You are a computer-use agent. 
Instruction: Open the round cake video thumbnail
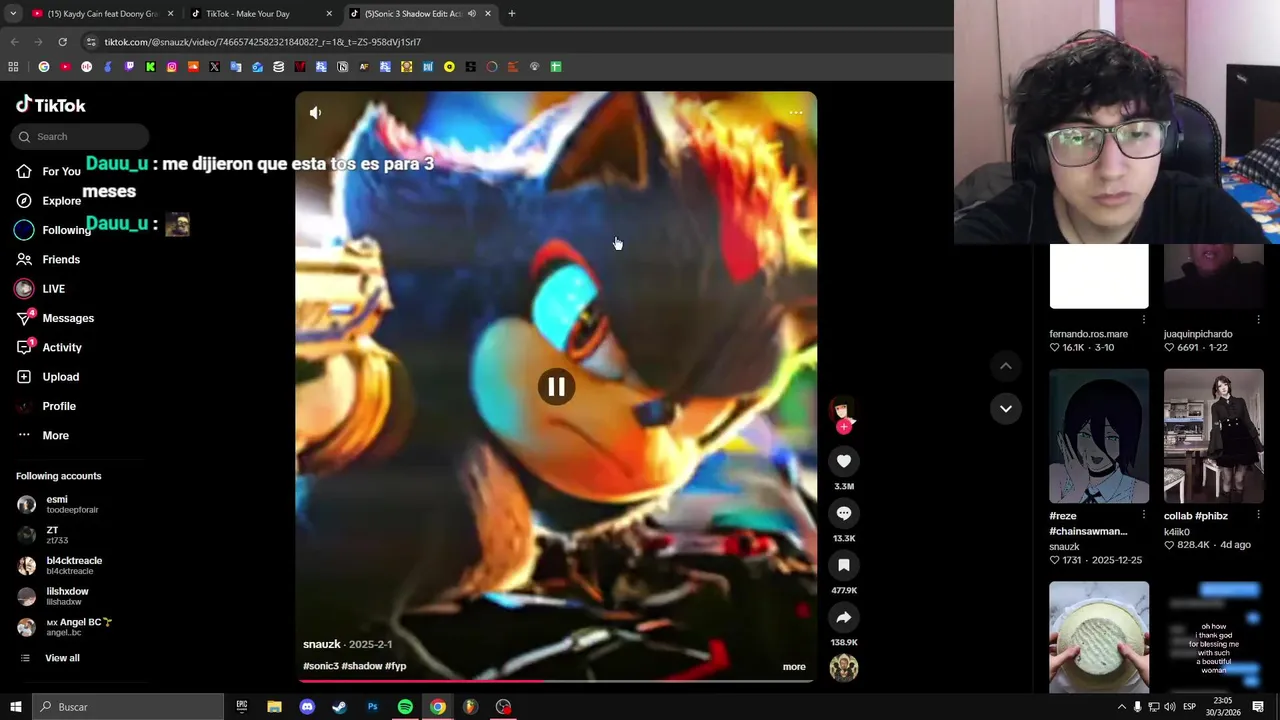pyautogui.click(x=1099, y=637)
